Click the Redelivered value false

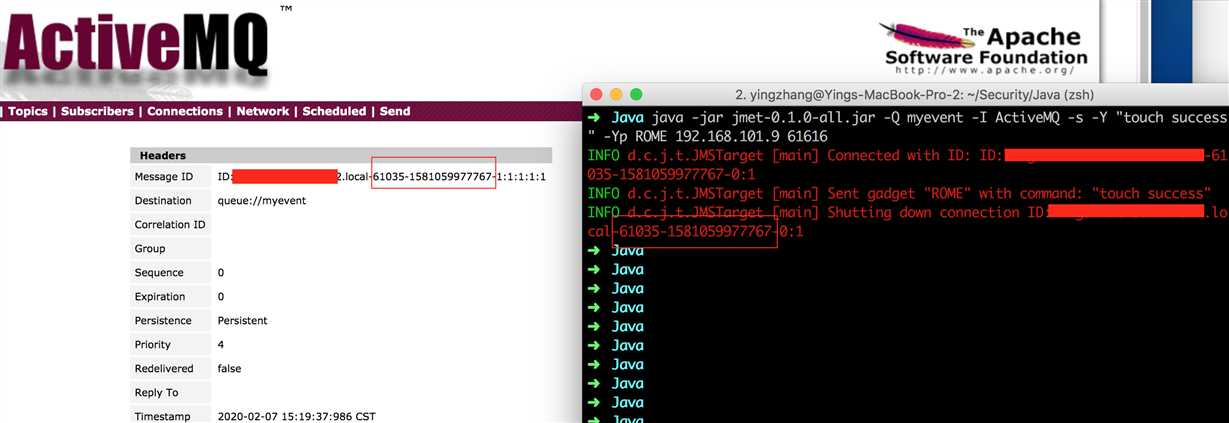point(230,369)
